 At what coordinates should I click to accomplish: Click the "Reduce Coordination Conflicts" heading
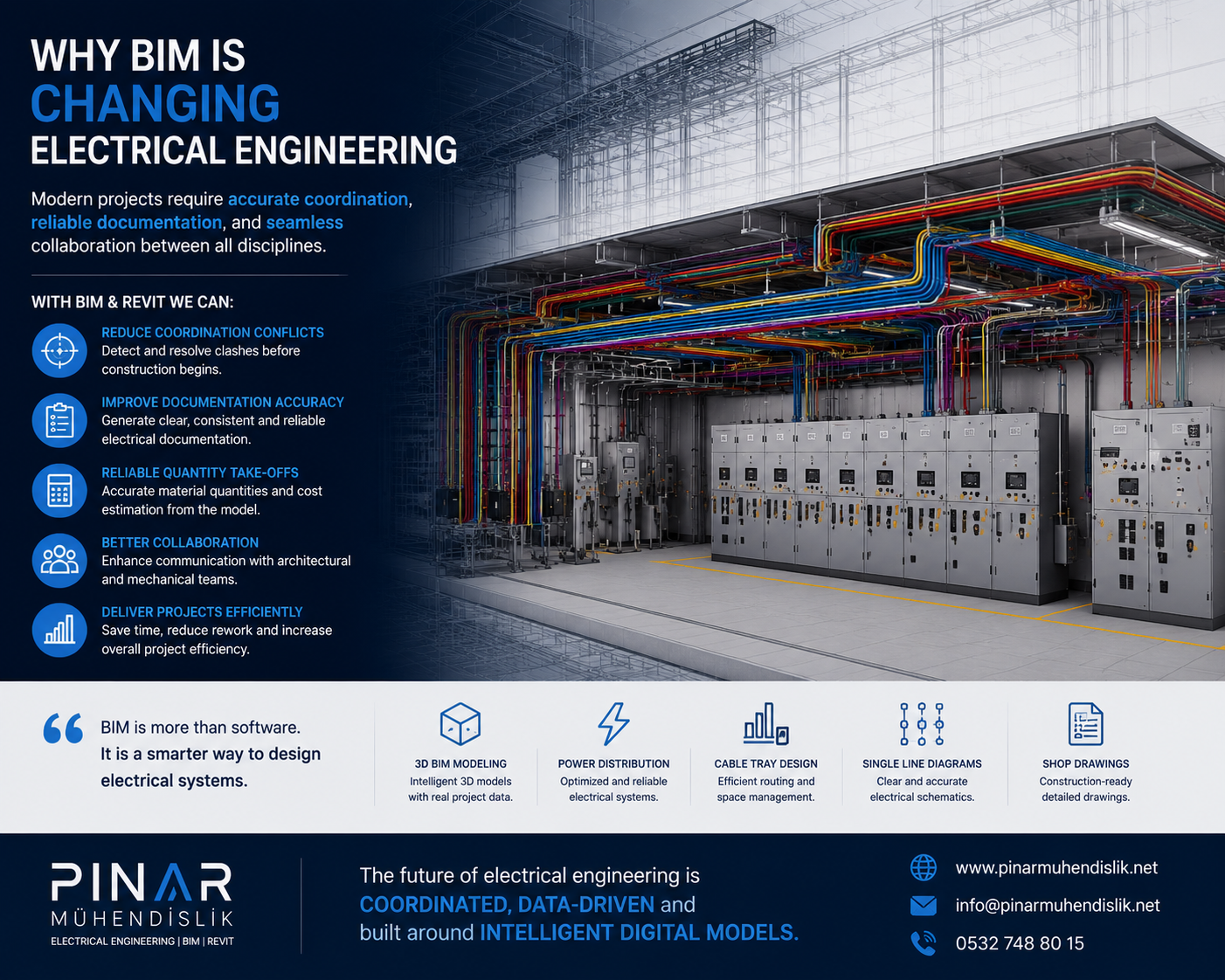pyautogui.click(x=212, y=333)
